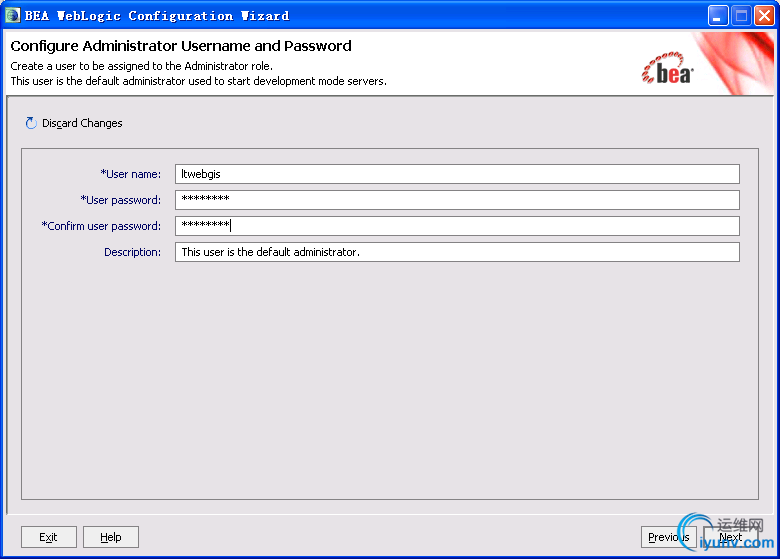Select the User password field

(x=457, y=200)
